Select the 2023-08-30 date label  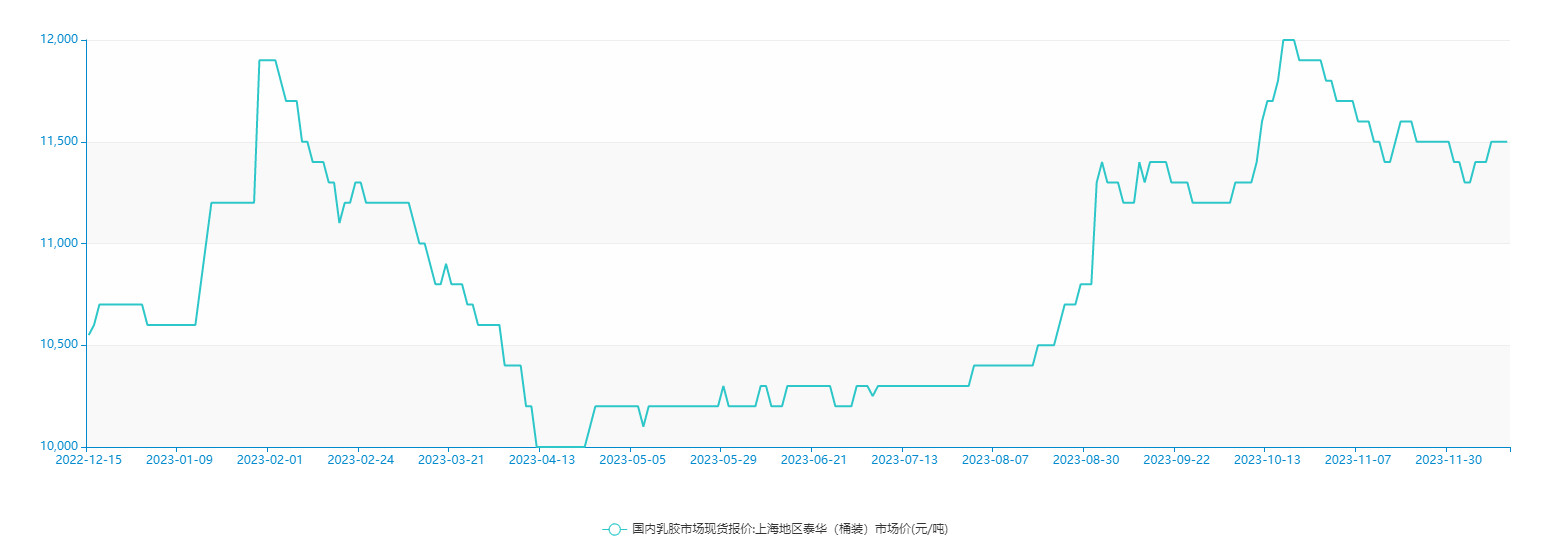tap(1086, 460)
